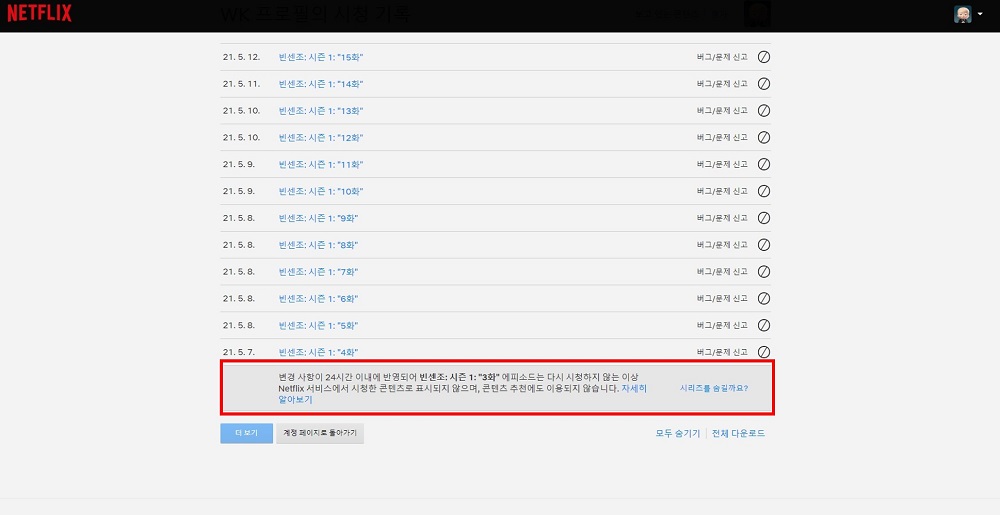Viewport: 1000px width, 515px height.
Task: Hide 빈센조 13화 from viewing history
Action: (x=763, y=110)
